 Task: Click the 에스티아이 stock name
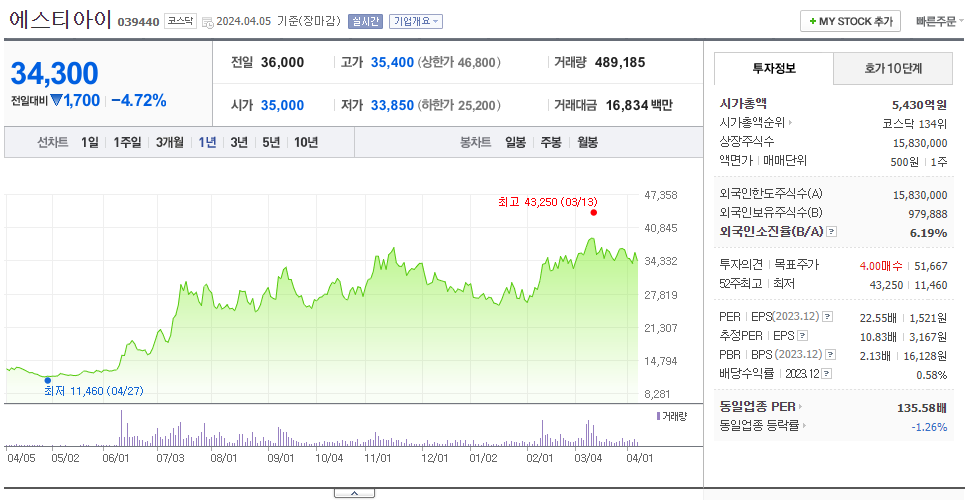point(59,20)
